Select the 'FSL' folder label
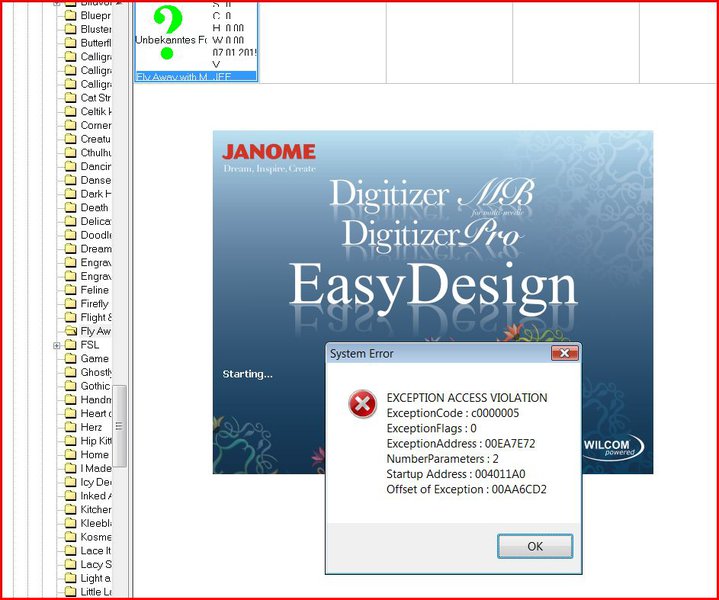The image size is (719, 600). [89, 345]
